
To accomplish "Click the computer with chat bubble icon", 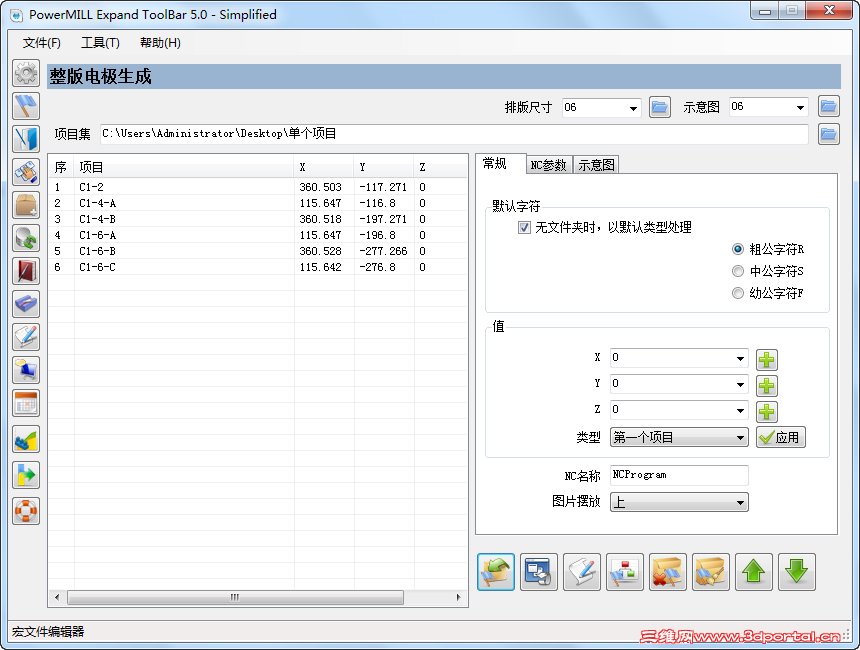I will coord(26,370).
